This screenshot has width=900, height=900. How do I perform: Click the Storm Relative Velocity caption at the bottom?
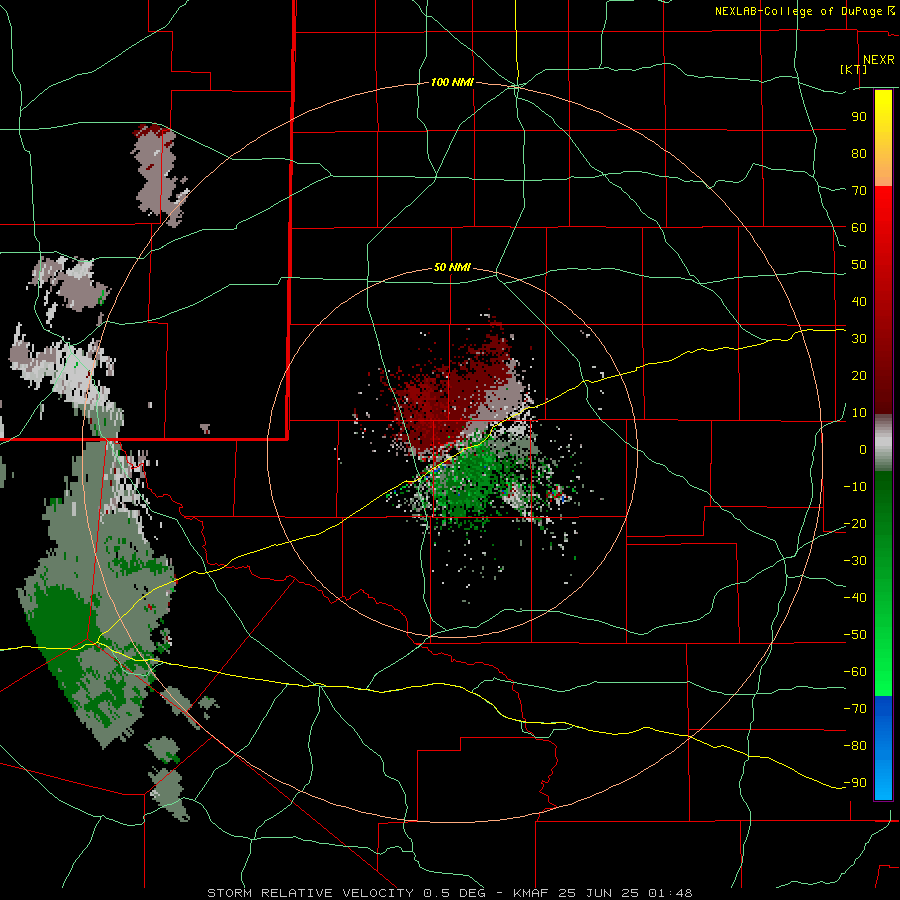point(449,893)
